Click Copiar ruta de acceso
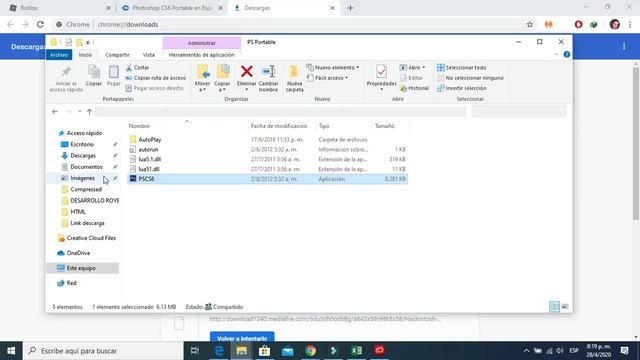 click(x=156, y=78)
